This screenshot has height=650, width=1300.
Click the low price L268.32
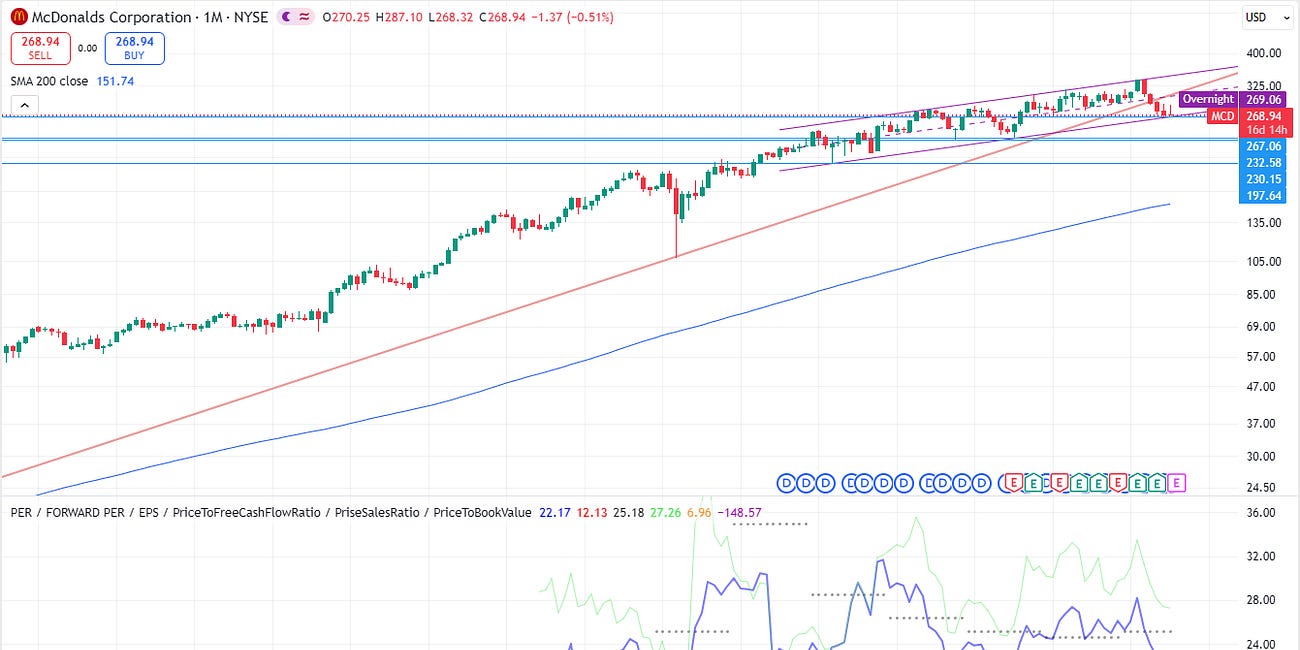[x=453, y=18]
